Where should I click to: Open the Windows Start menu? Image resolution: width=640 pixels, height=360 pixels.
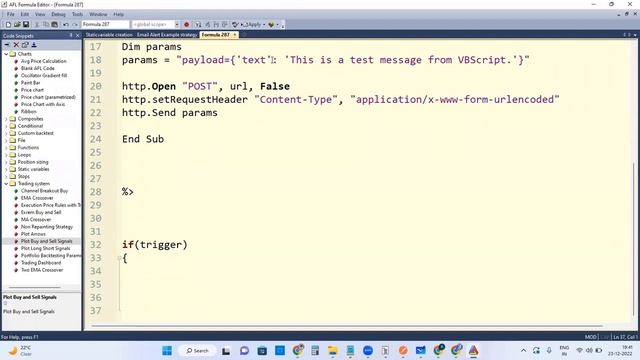tap(167, 351)
